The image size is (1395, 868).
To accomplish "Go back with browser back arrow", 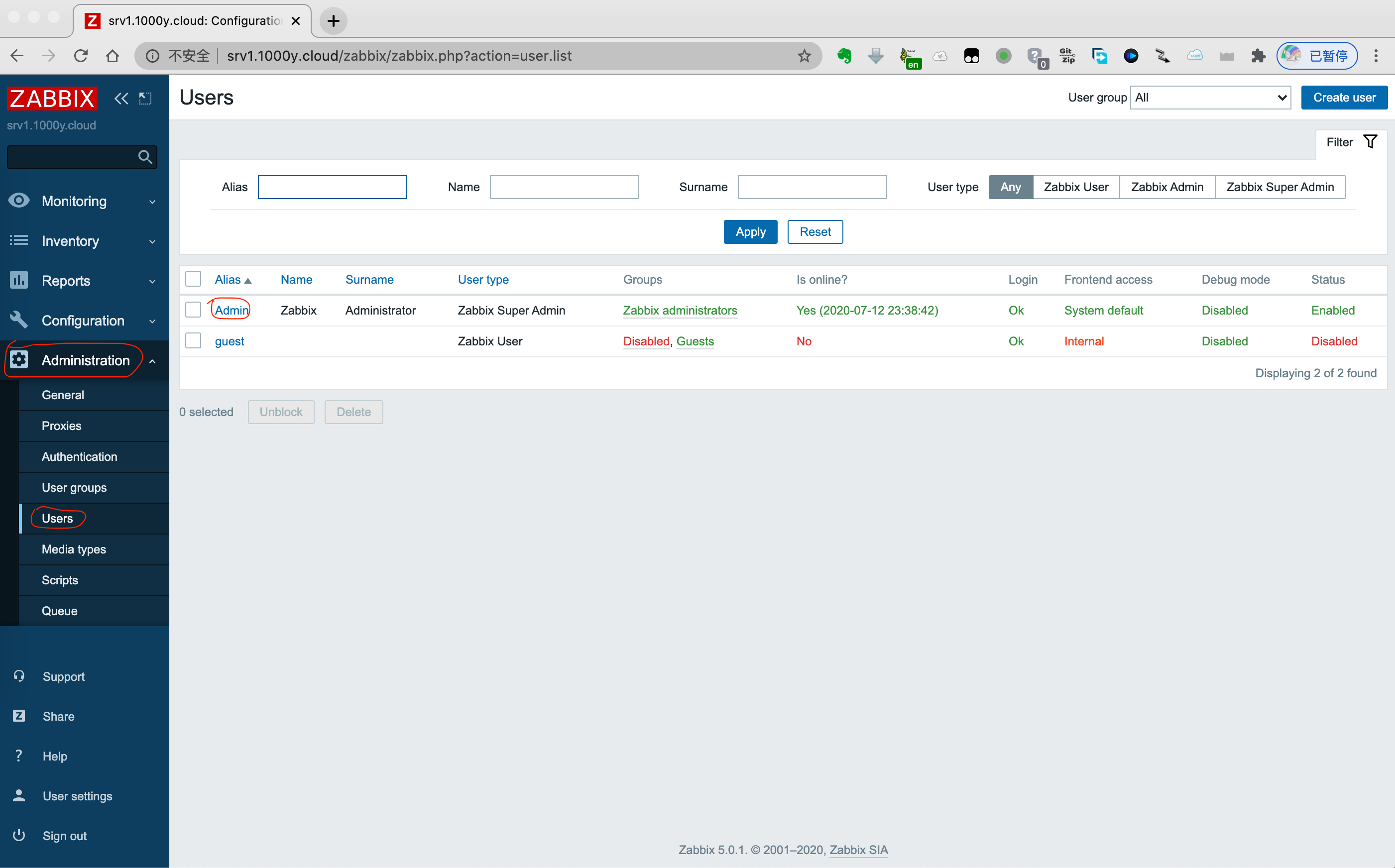I will [x=17, y=56].
